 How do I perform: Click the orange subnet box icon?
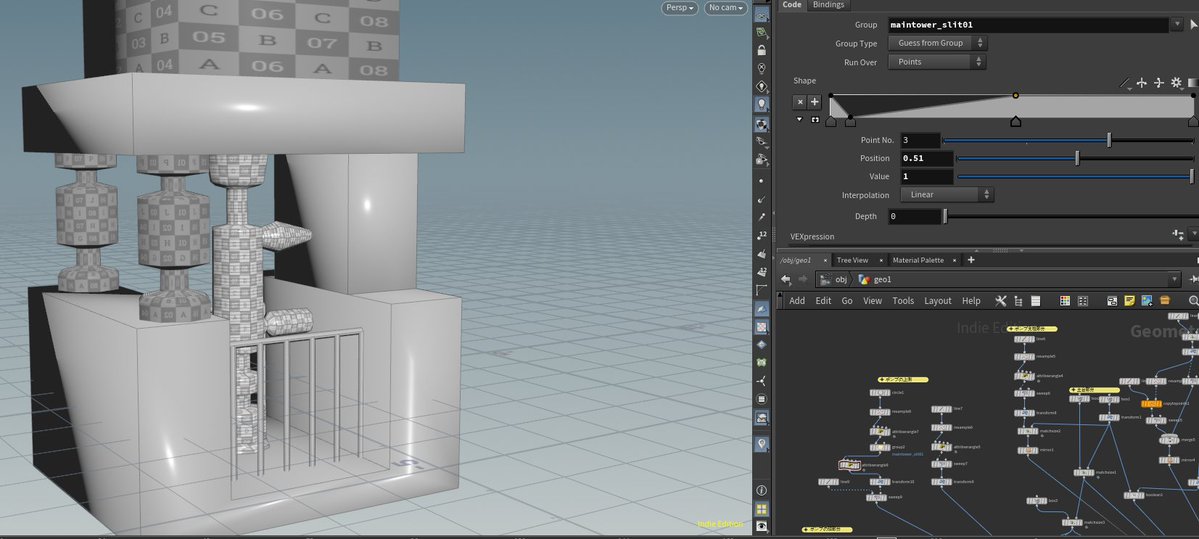(x=1165, y=301)
